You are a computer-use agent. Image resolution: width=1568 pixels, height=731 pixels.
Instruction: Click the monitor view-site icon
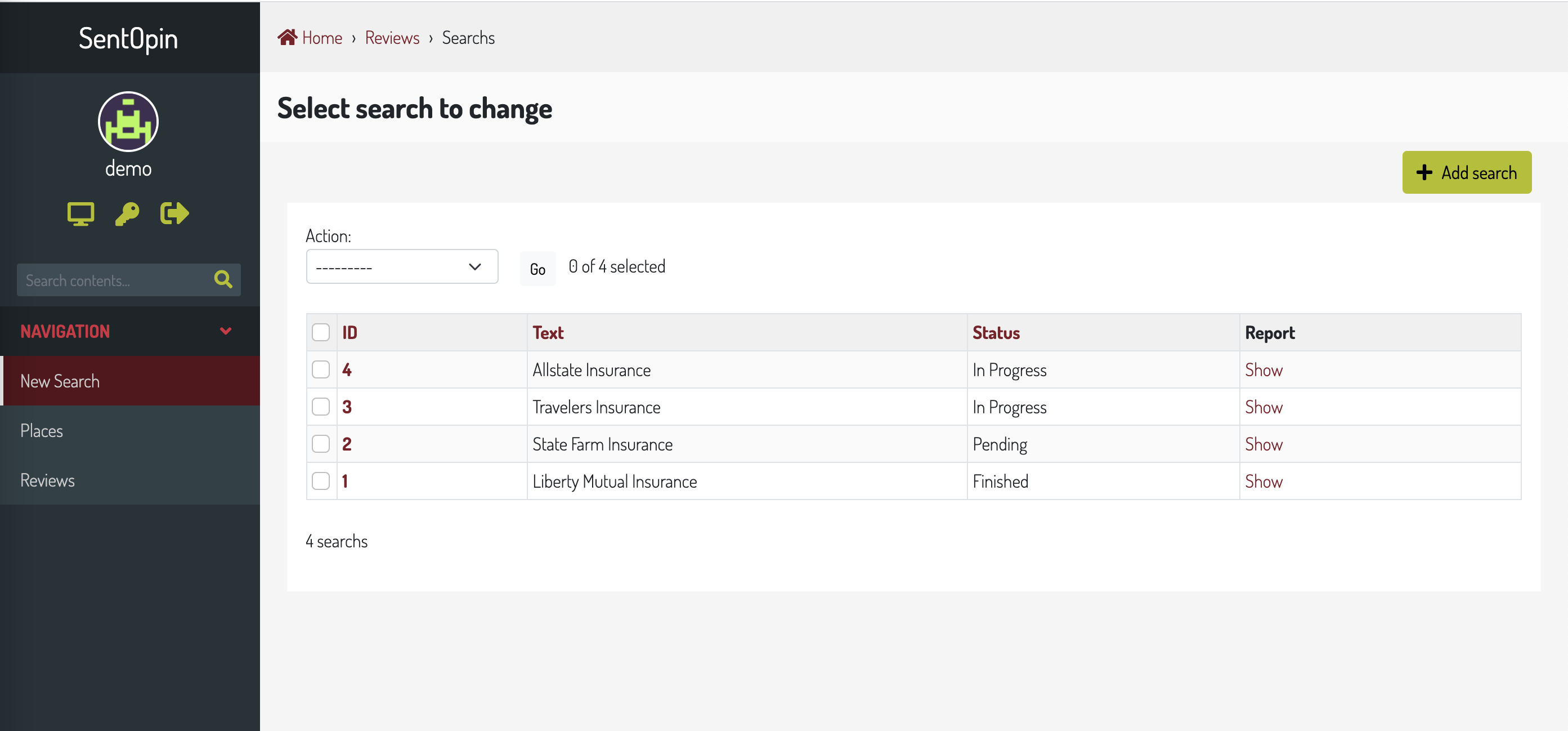click(x=80, y=214)
